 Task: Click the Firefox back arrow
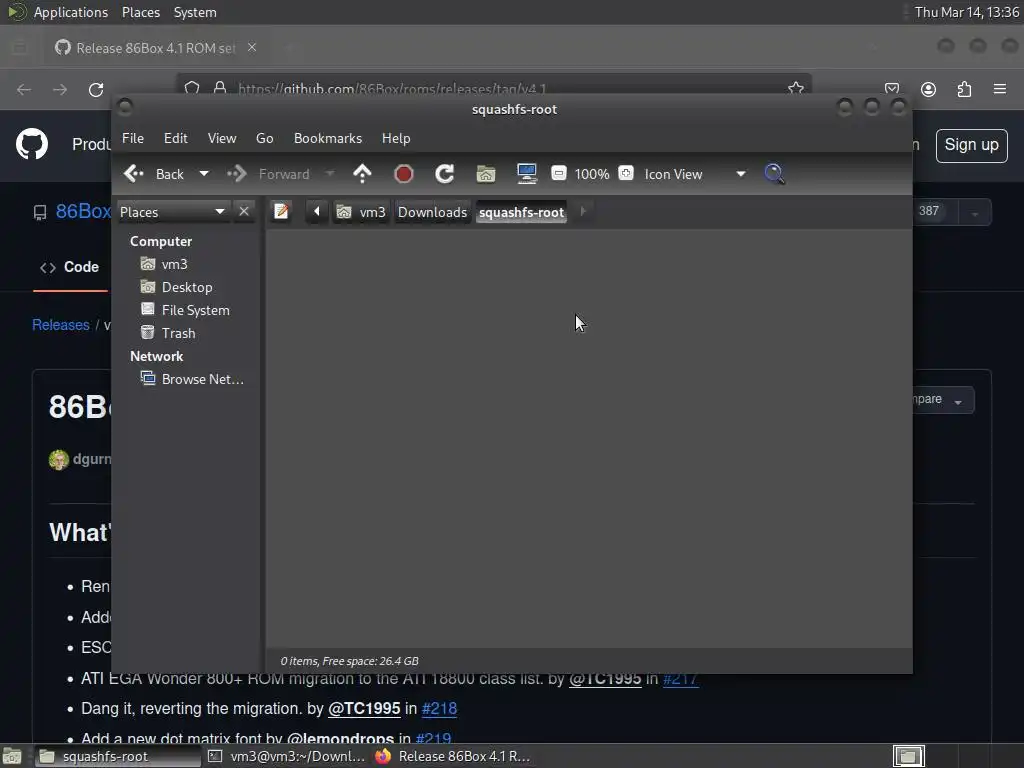pos(24,89)
